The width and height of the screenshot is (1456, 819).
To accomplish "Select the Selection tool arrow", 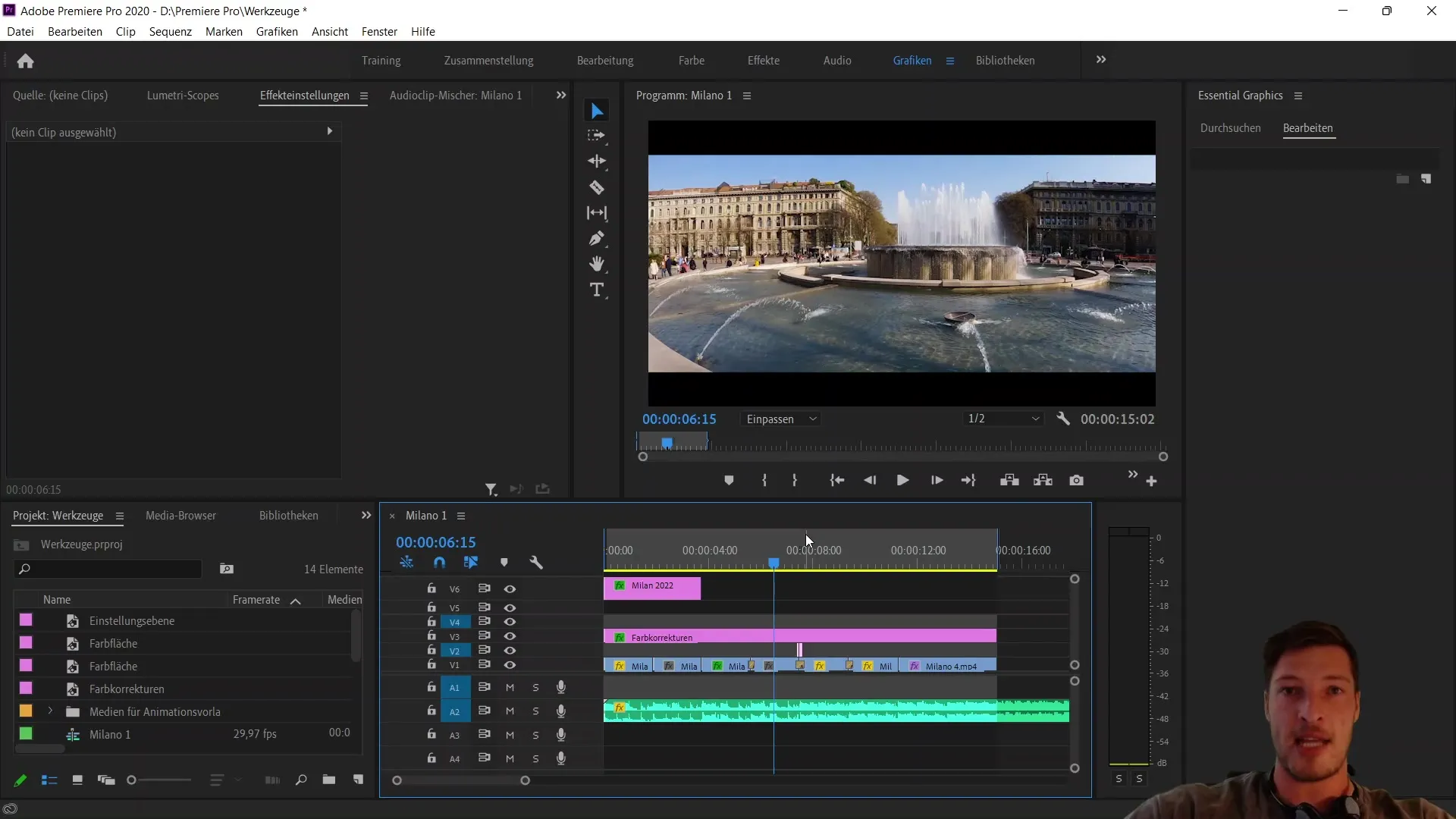I will coord(598,111).
